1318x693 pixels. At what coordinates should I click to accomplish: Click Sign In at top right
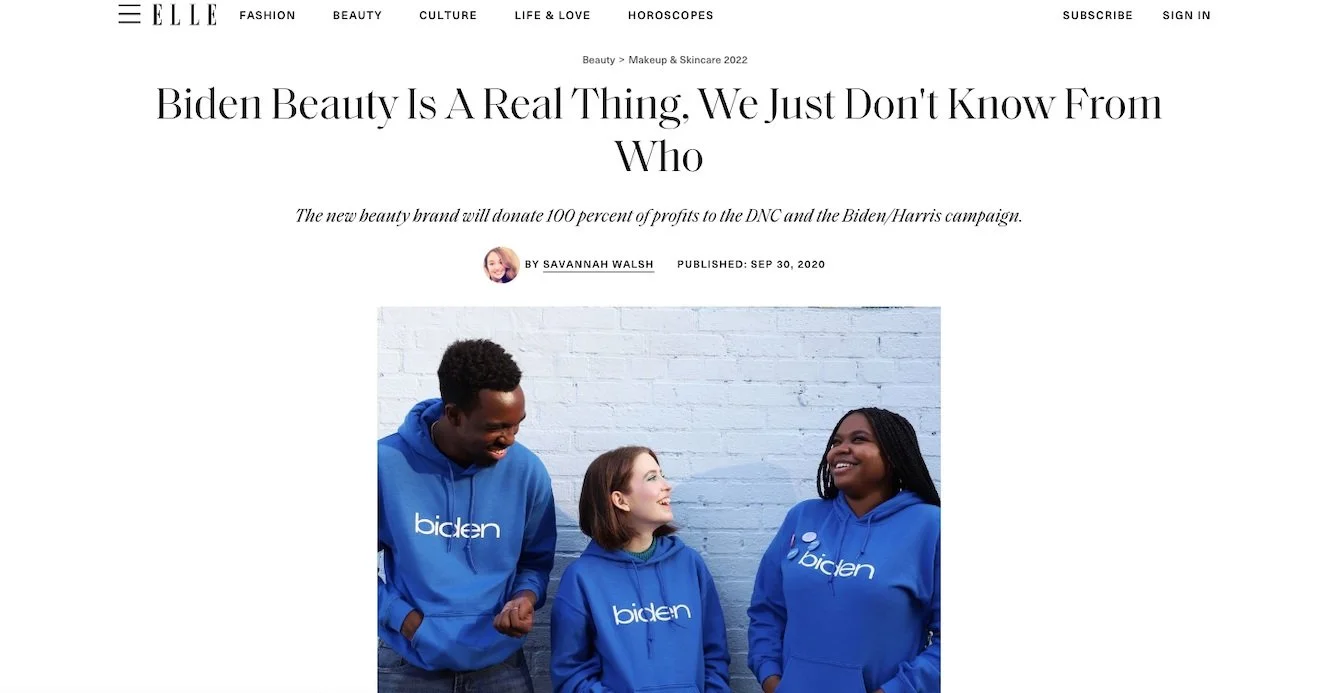(x=1186, y=15)
